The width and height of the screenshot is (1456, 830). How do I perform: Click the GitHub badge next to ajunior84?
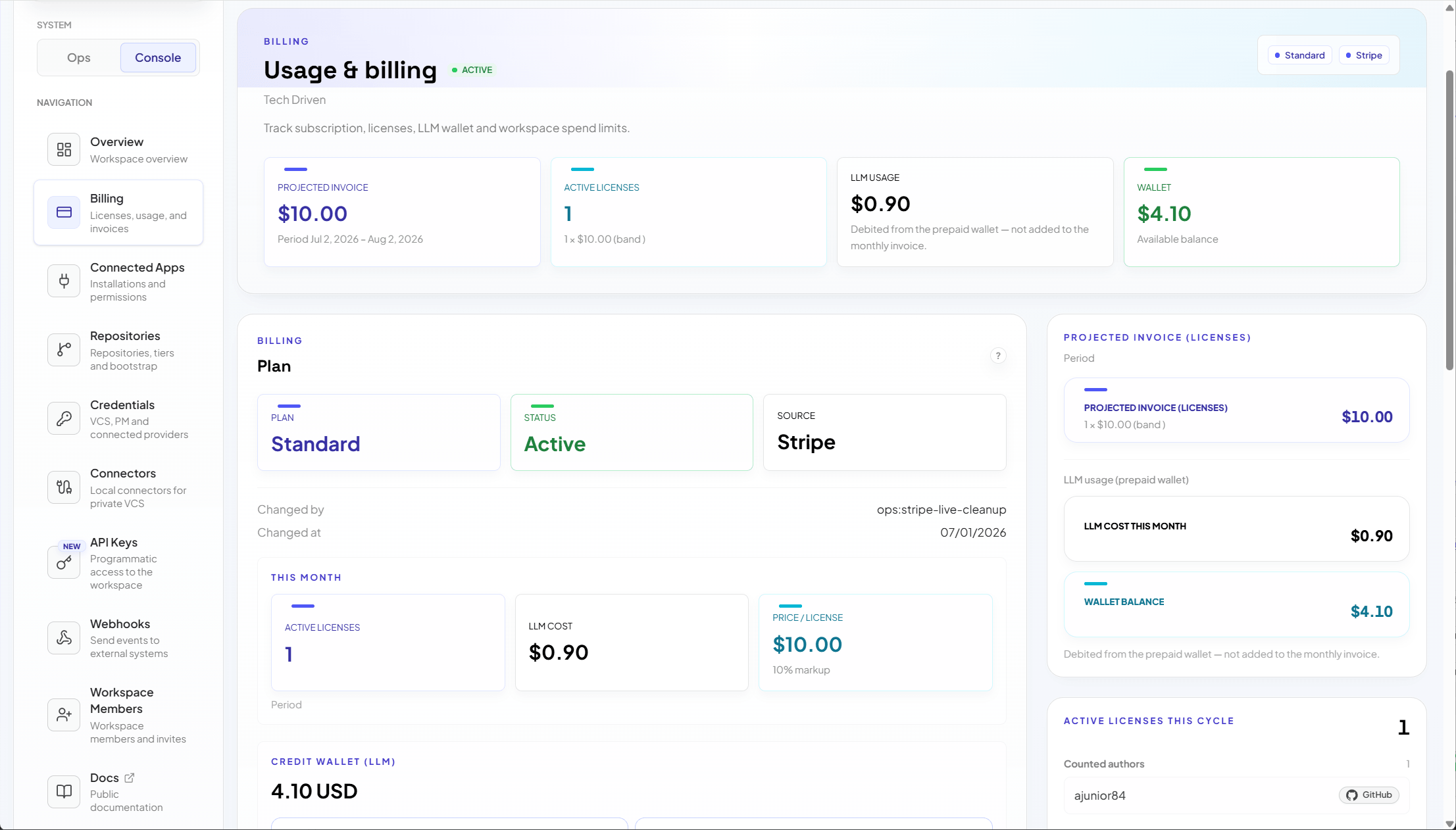tap(1369, 795)
